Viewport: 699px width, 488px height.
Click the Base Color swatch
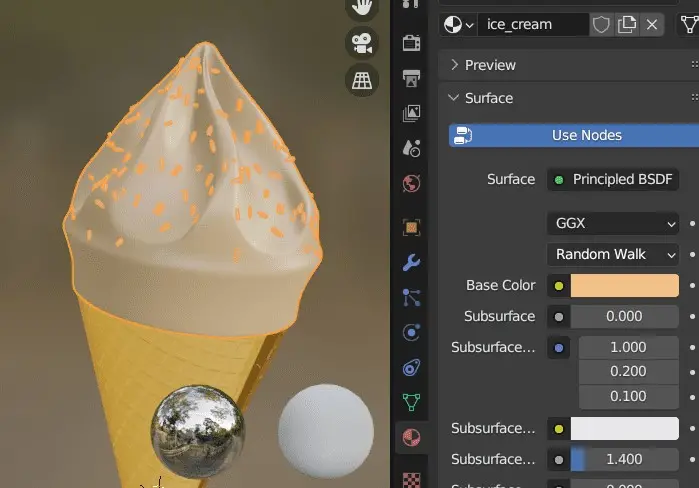click(x=625, y=286)
